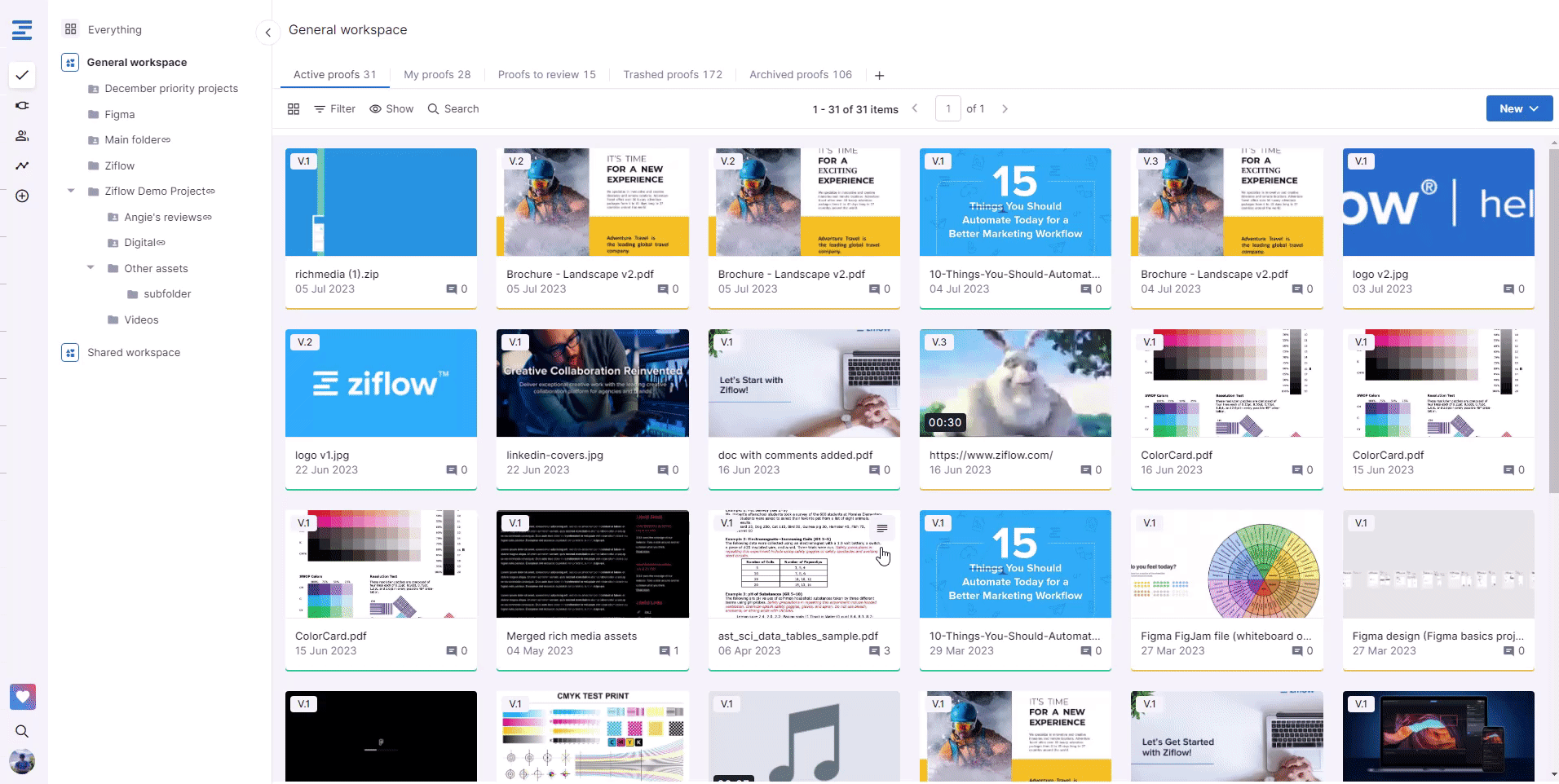Screen dimensions: 1559x784
Task: Open the magnifier search icon in sidebar
Action: click(x=22, y=731)
